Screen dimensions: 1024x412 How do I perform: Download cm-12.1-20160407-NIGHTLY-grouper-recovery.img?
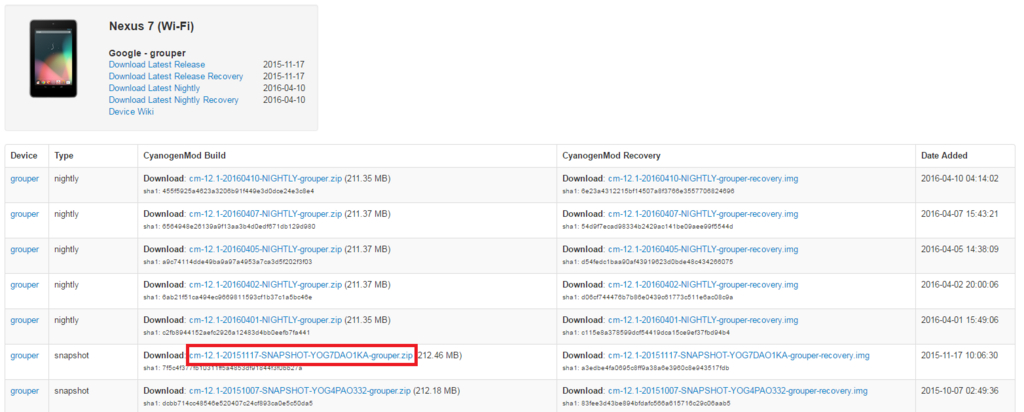tap(703, 214)
